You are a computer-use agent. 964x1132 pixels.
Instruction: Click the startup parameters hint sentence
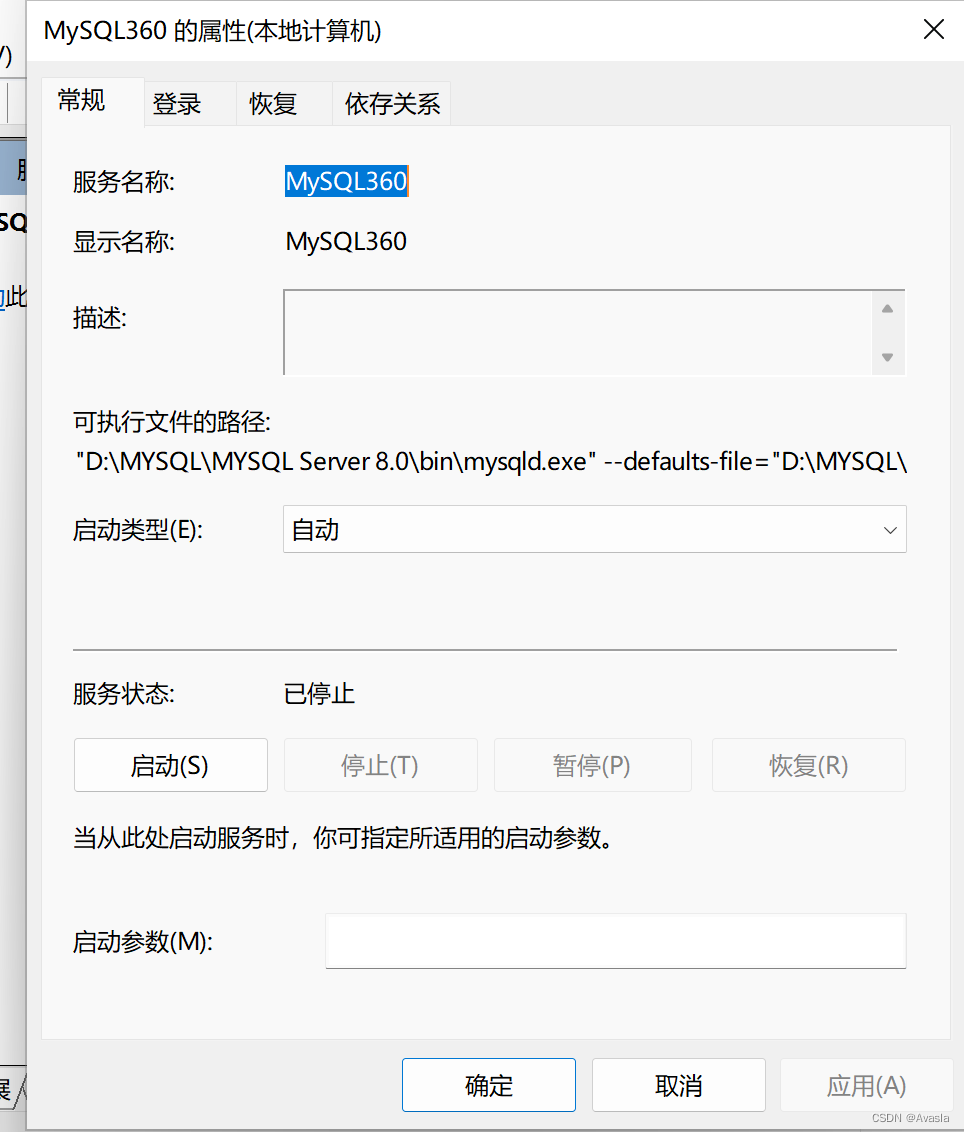point(343,838)
